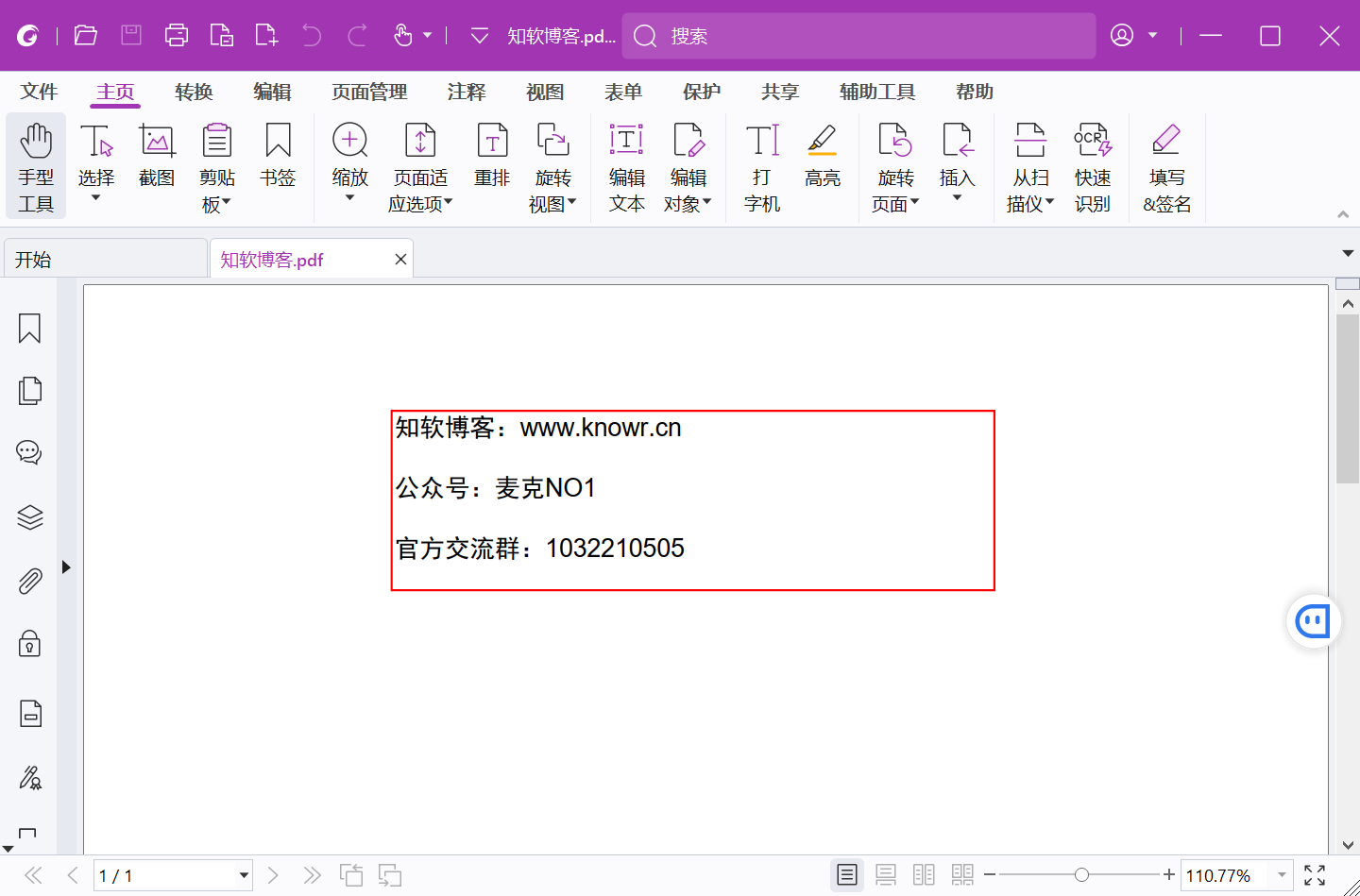This screenshot has height=896, width=1360.
Task: Toggle full screen mode
Action: pos(1315,875)
